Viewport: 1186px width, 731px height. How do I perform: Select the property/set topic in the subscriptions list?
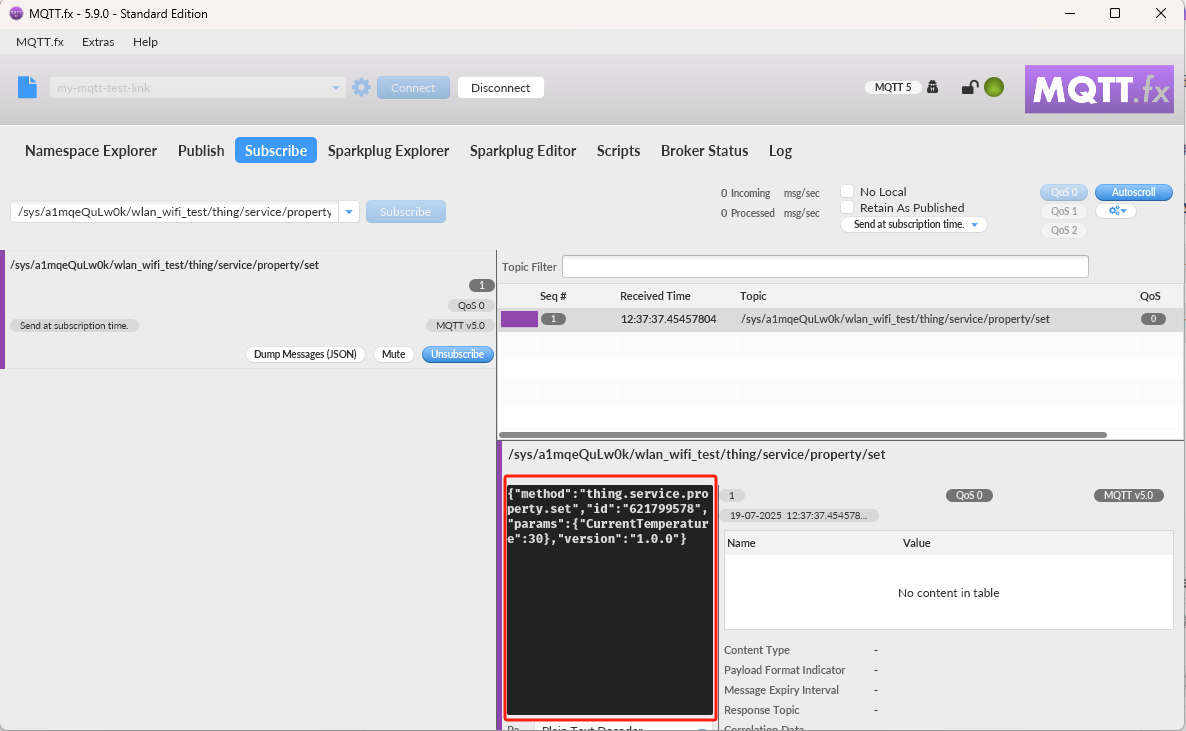pyautogui.click(x=164, y=265)
